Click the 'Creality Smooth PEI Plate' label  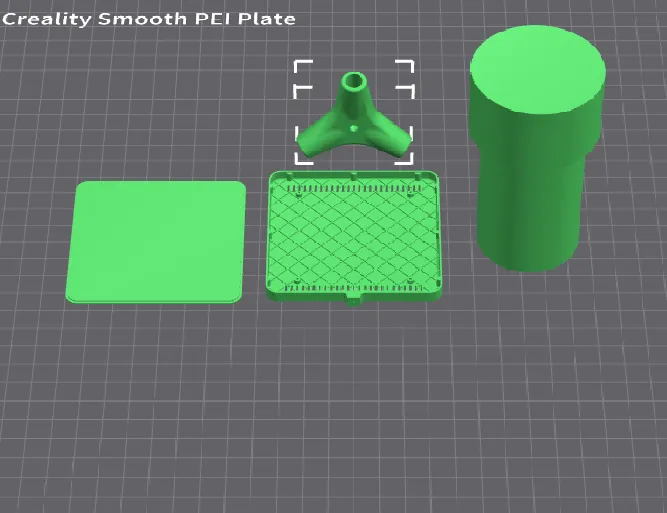[x=148, y=19]
